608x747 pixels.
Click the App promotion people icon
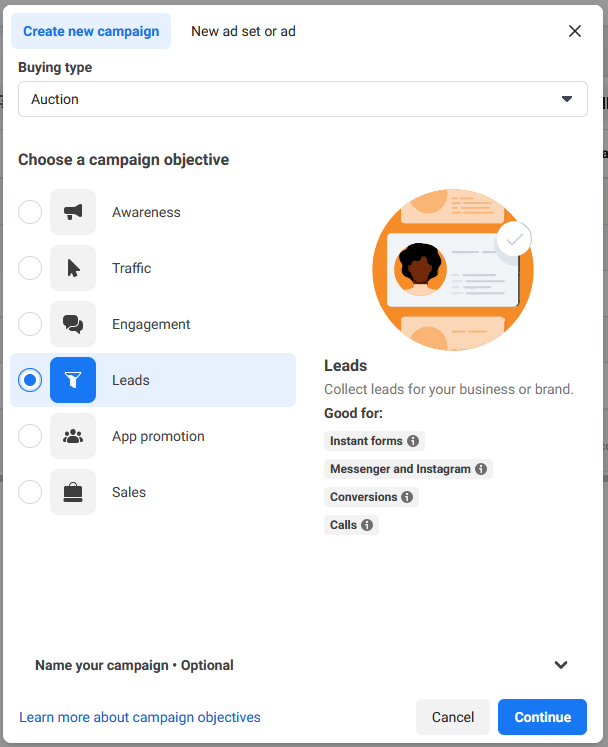point(73,436)
